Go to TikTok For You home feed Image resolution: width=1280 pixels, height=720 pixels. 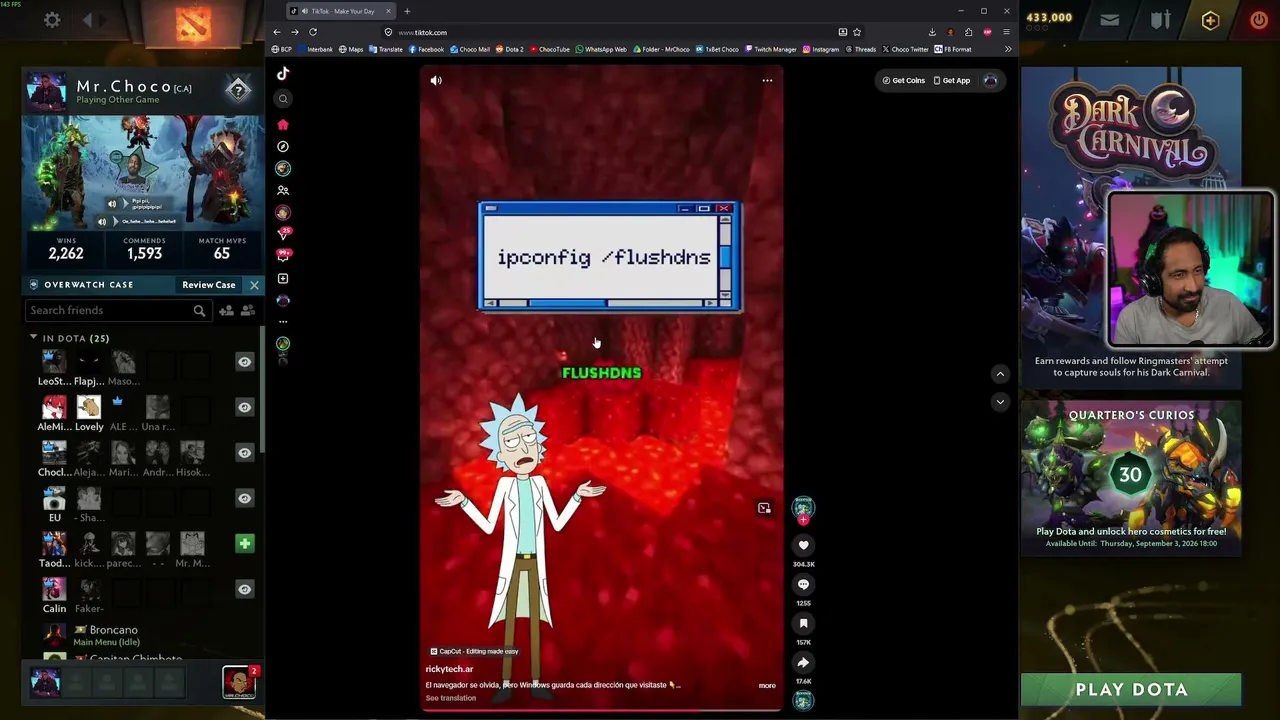pyautogui.click(x=283, y=124)
